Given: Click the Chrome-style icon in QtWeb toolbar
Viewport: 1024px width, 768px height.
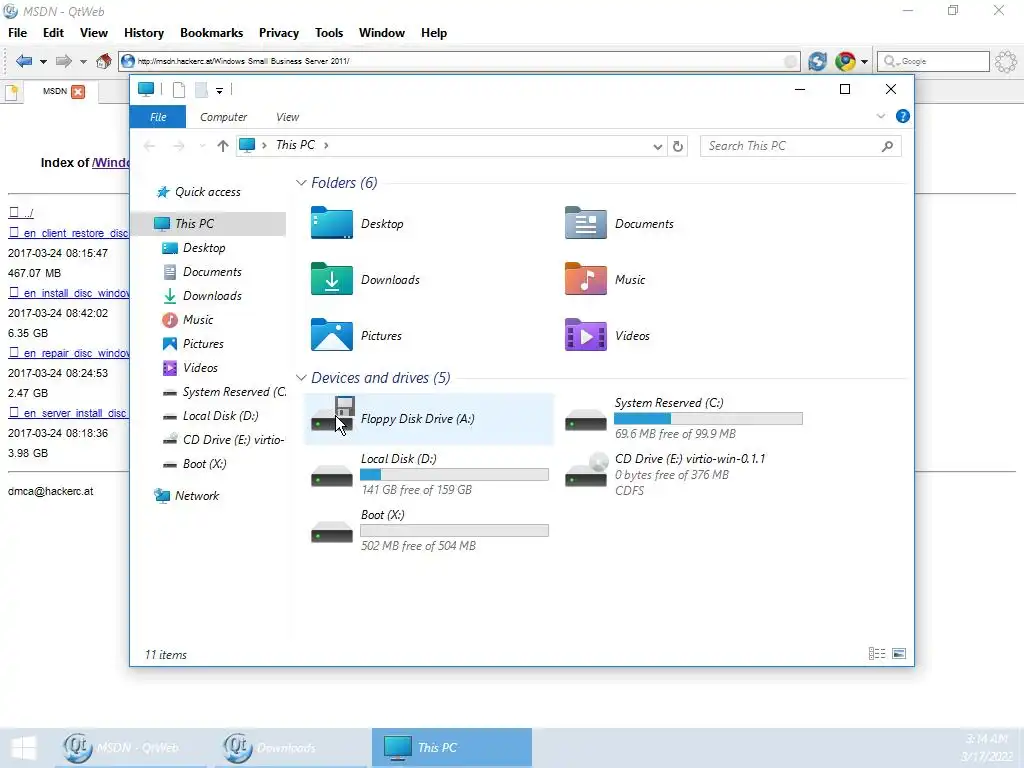Looking at the screenshot, I should coord(845,61).
